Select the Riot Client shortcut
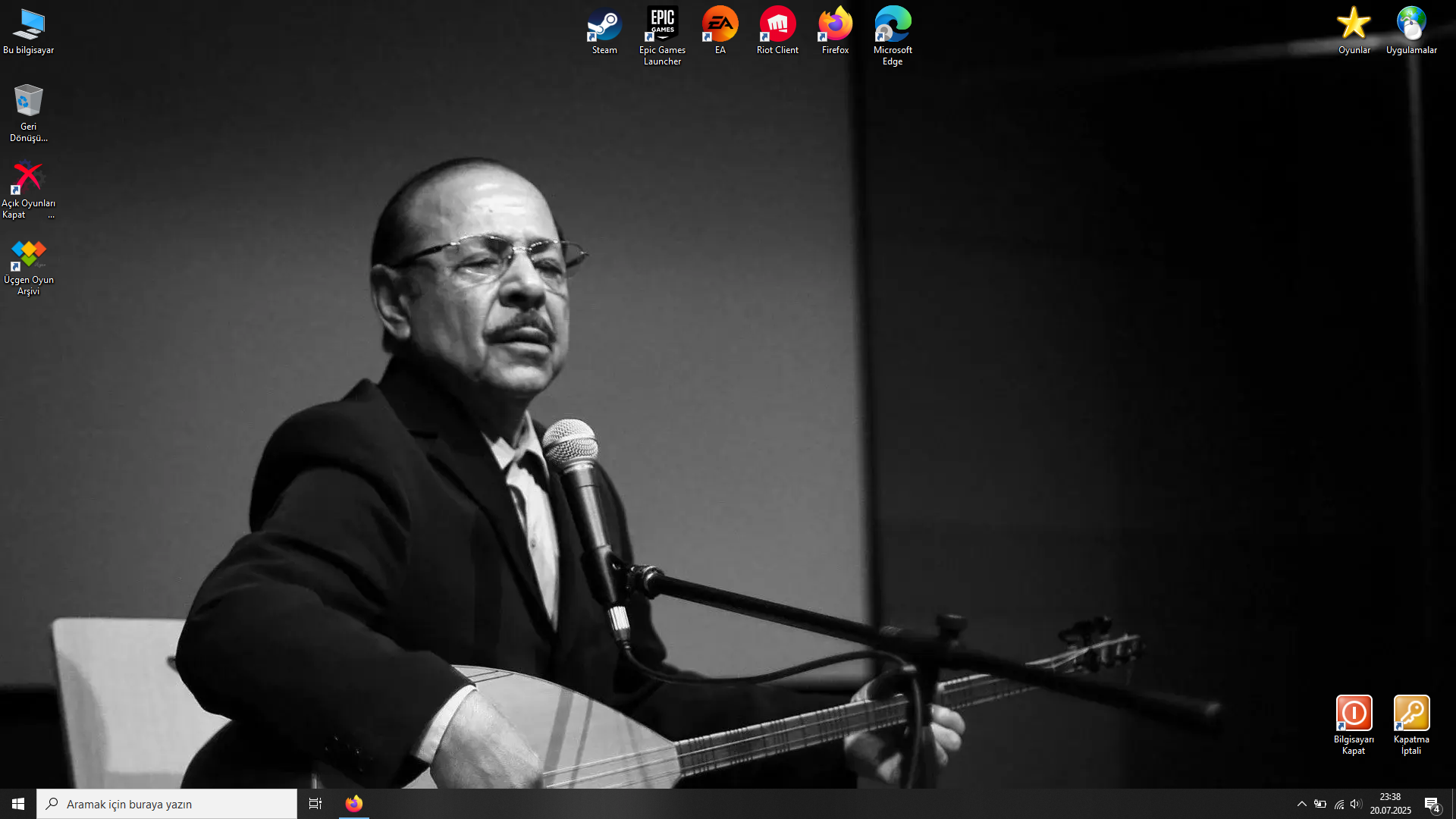The image size is (1456, 819). point(777,31)
